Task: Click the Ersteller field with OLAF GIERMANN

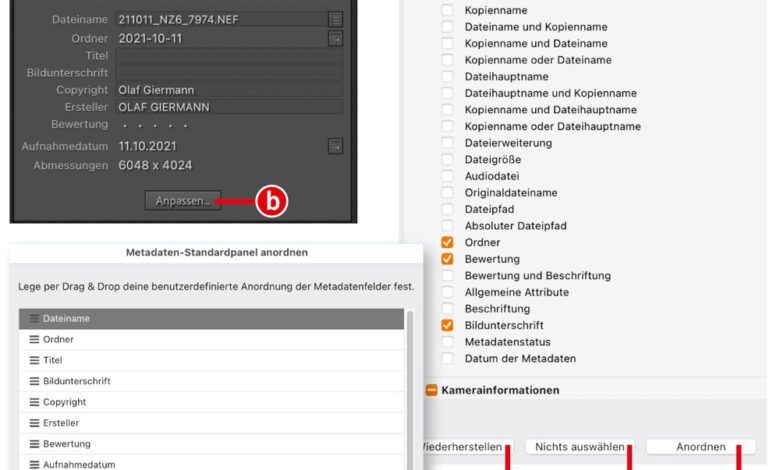Action: click(229, 107)
